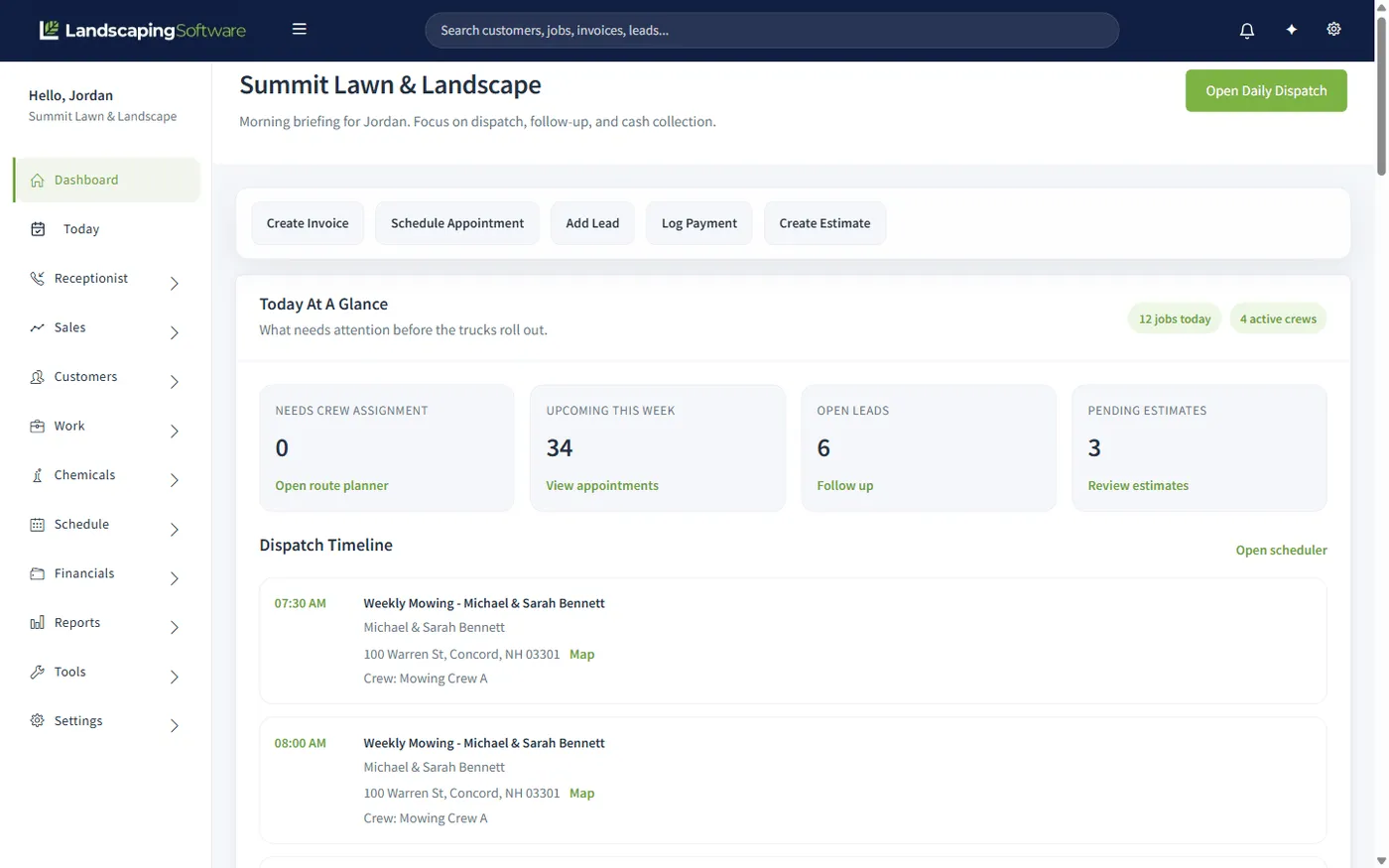Click the 4 active crews badge
Viewport: 1389px width, 868px height.
[x=1278, y=318]
